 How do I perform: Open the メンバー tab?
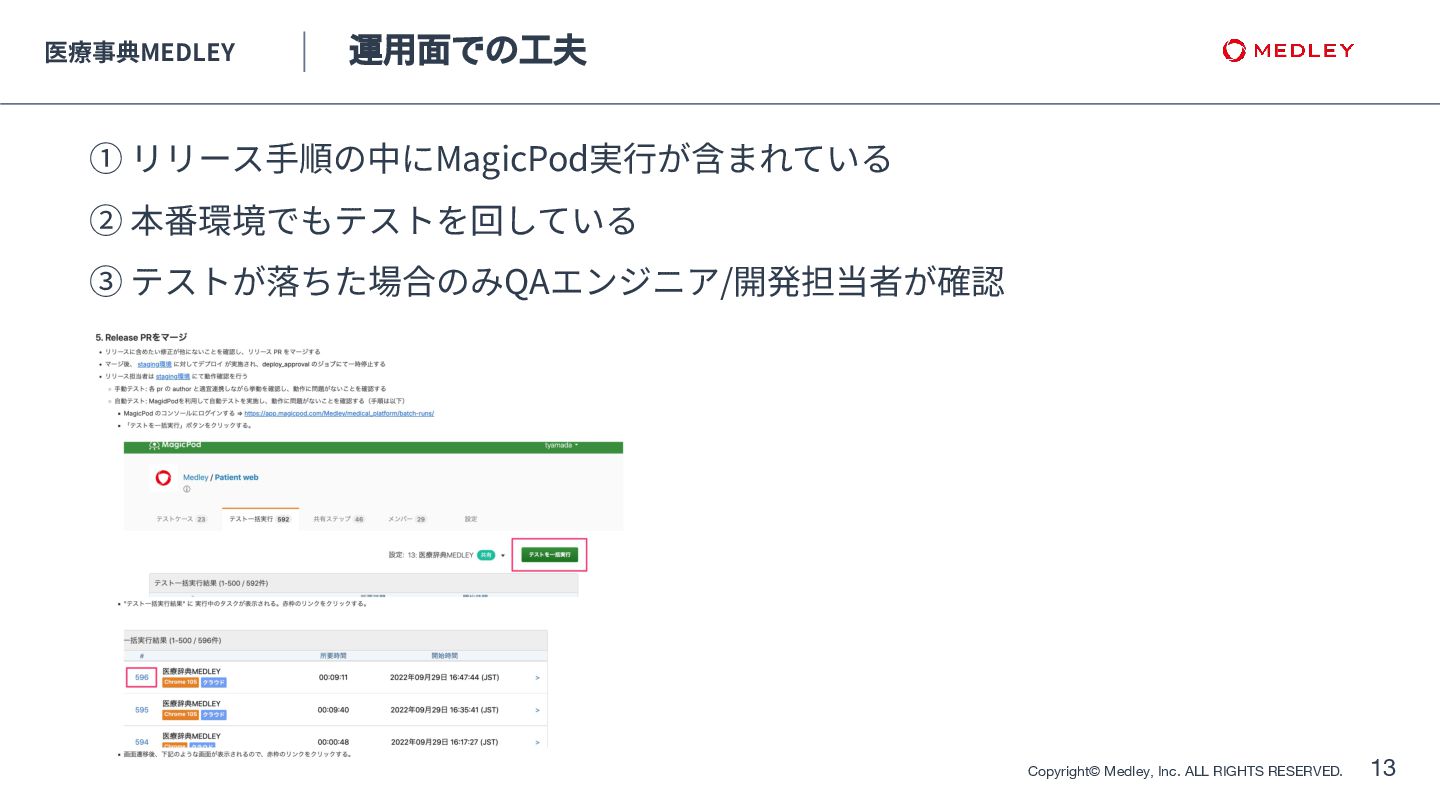coord(407,519)
